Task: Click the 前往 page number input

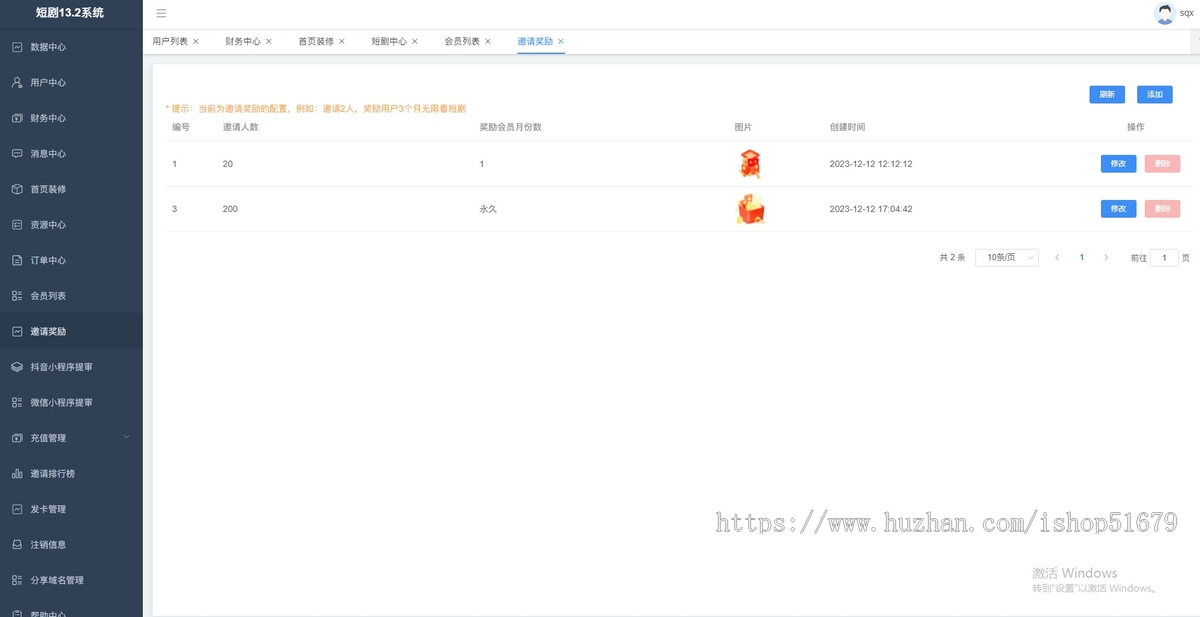Action: click(1164, 257)
